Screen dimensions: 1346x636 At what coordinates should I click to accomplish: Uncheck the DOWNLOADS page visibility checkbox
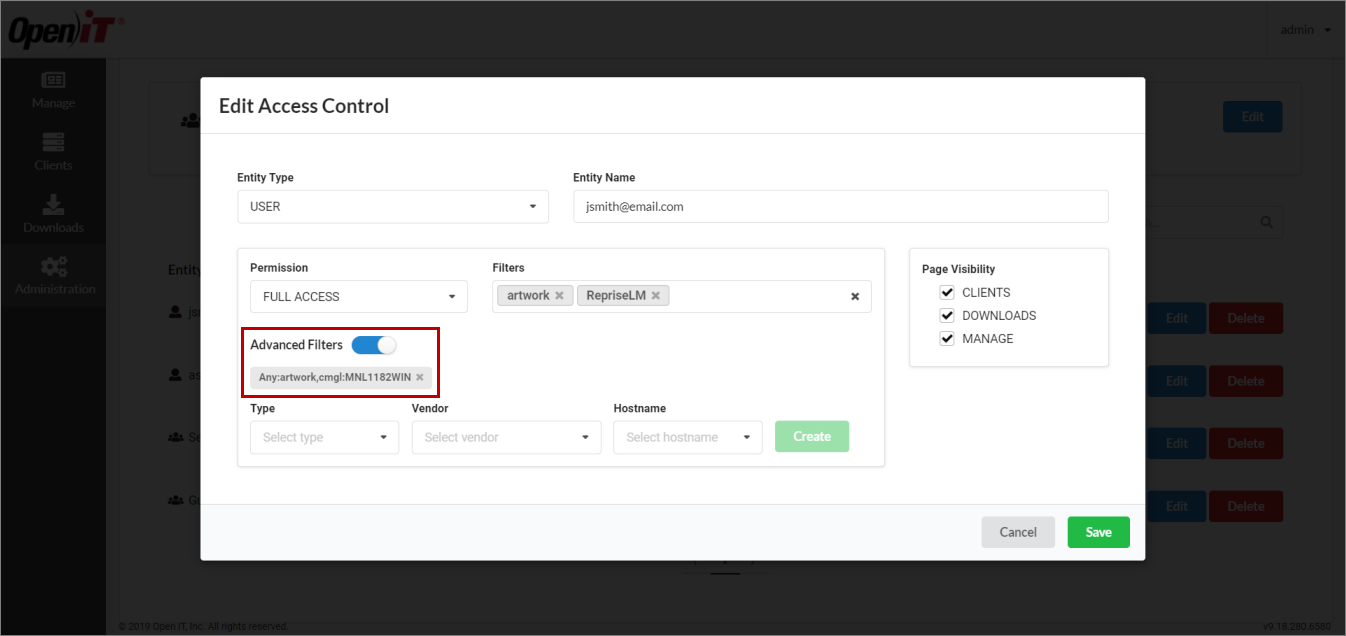tap(947, 316)
